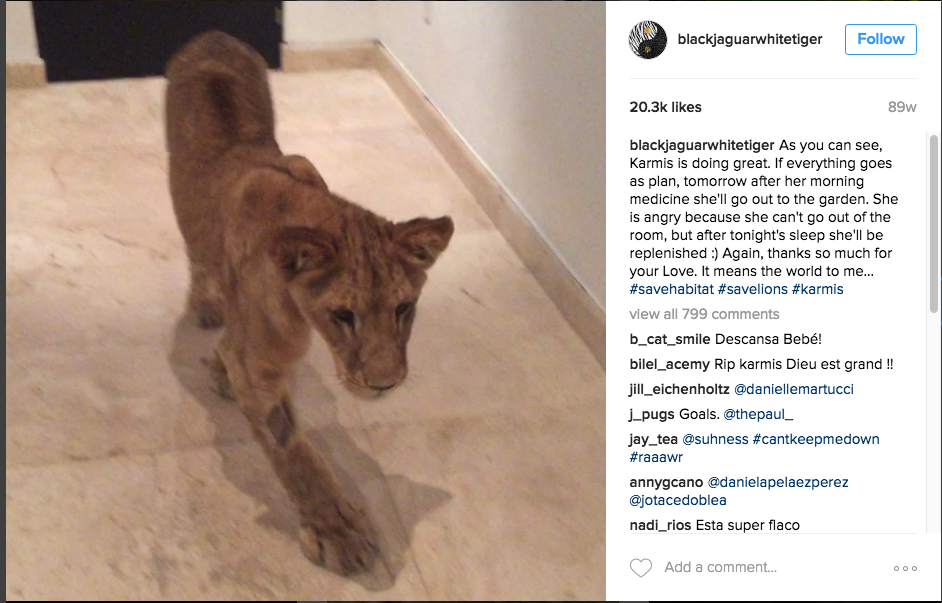The image size is (942, 603).
Task: Click the 89w post timestamp
Action: (902, 107)
